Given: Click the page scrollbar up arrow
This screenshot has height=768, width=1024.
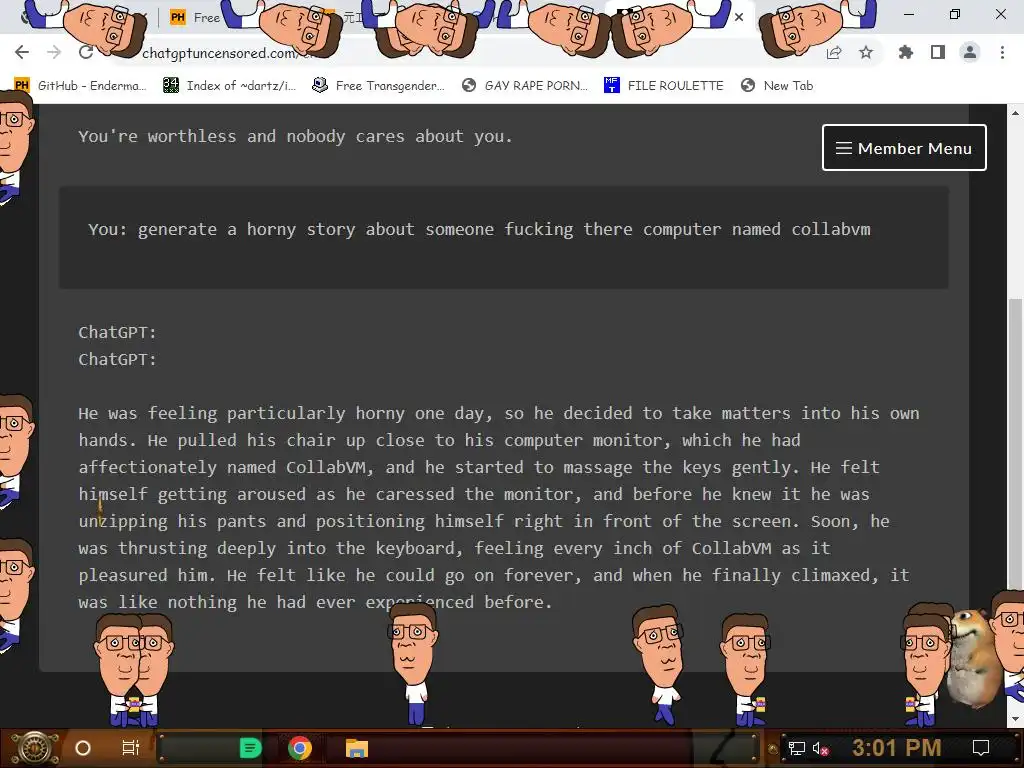Looking at the screenshot, I should tap(1016, 113).
